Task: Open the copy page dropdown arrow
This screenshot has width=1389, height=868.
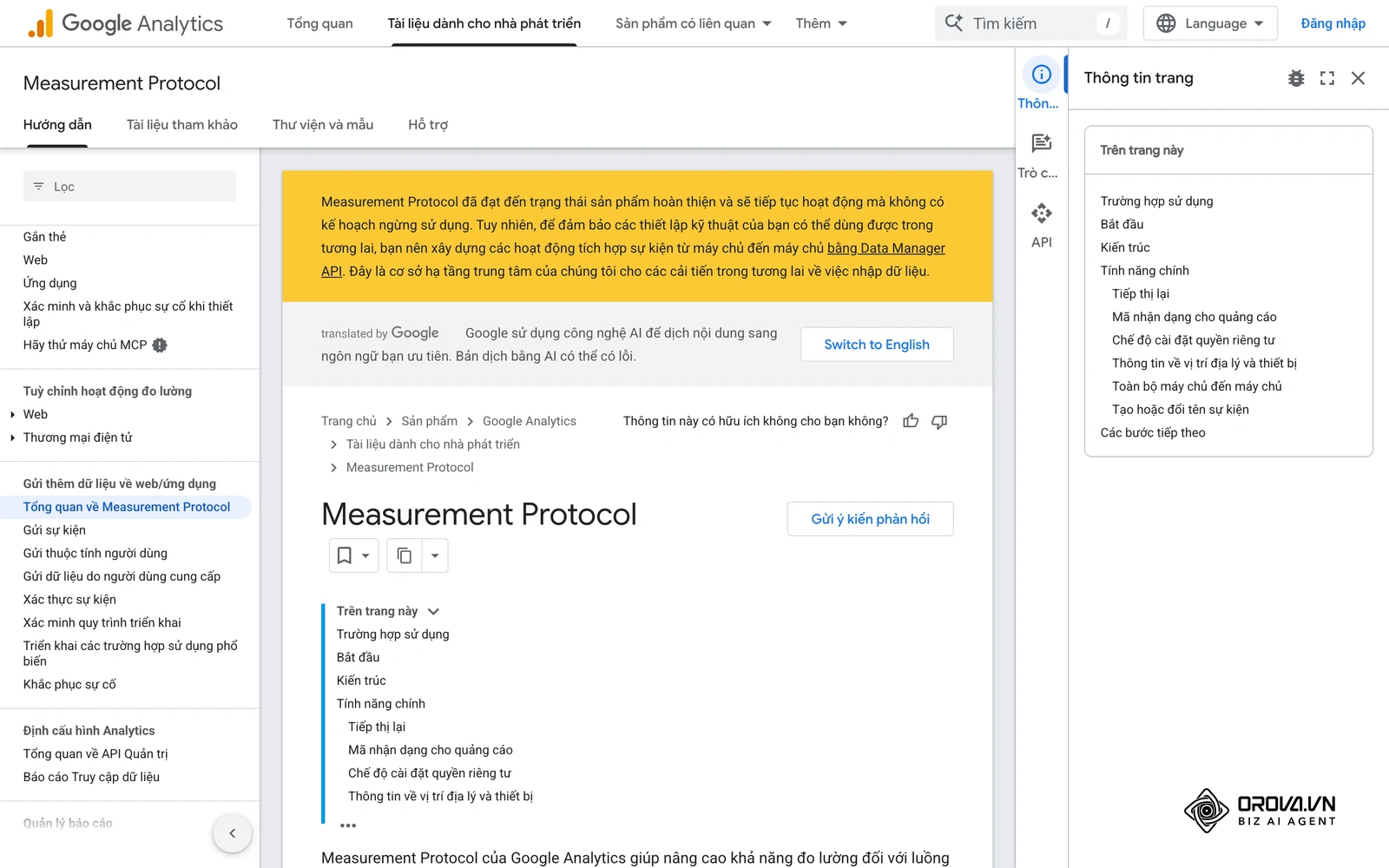Action: (435, 556)
